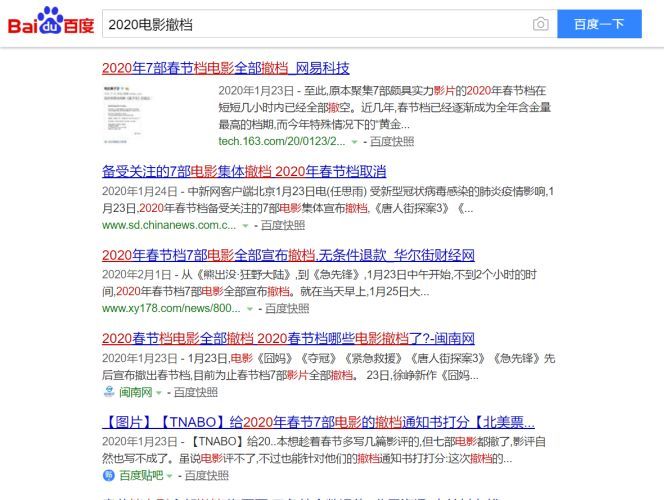
Task: Click snippet text starting 2020年2月1日 - 从《熊出没
Action: pyautogui.click(x=320, y=283)
